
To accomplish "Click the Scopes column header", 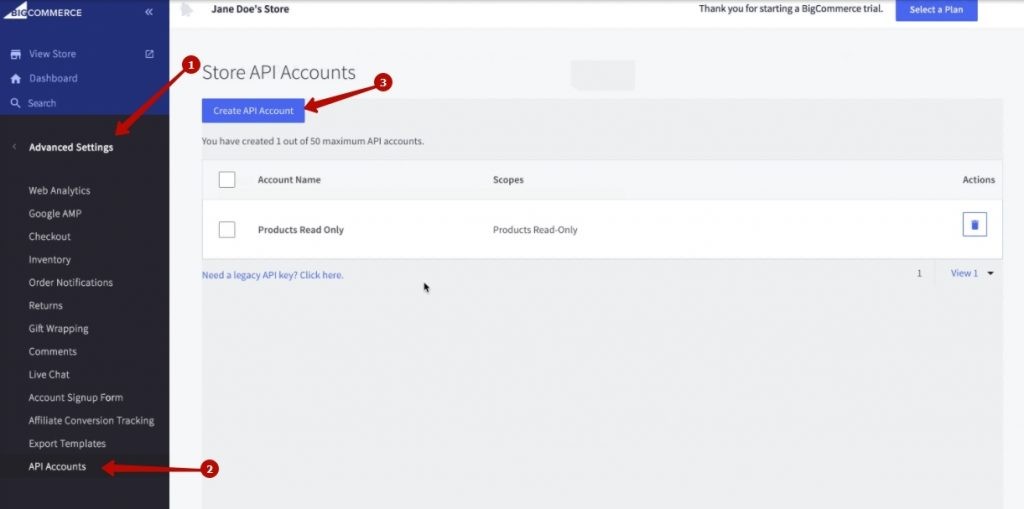I will coord(508,180).
